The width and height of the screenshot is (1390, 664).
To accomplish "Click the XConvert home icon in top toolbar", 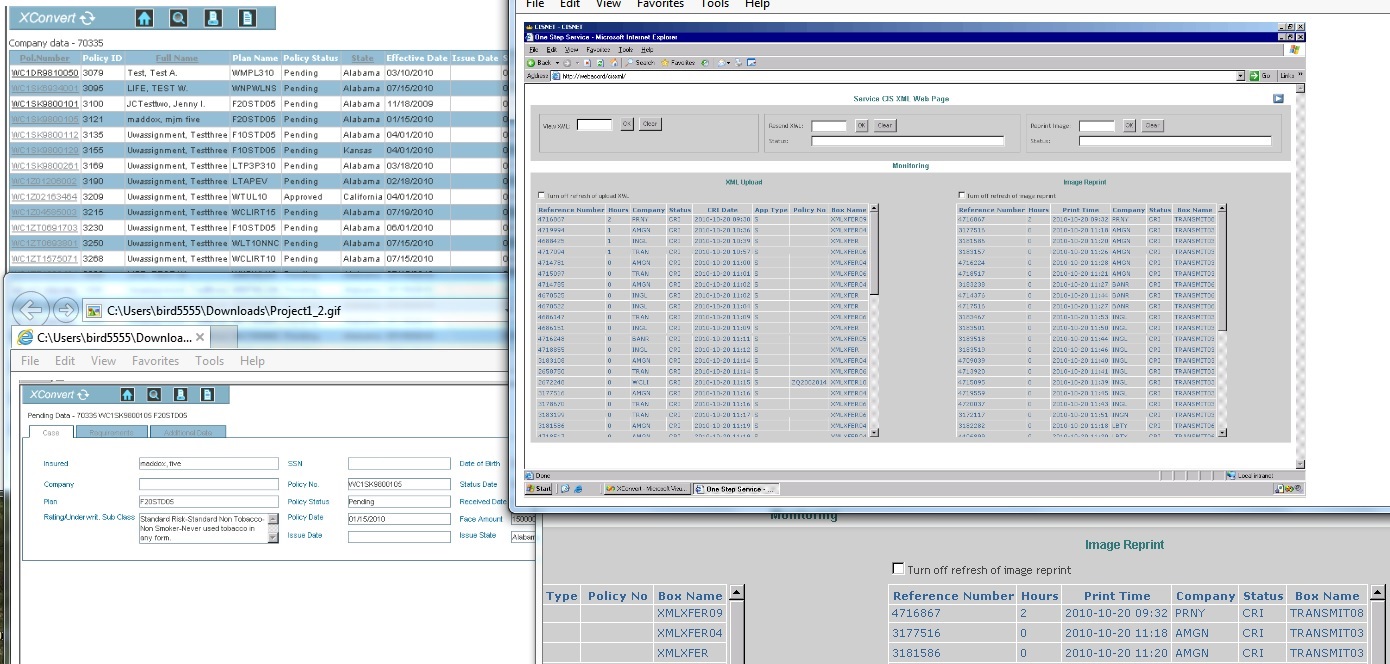I will click(144, 18).
